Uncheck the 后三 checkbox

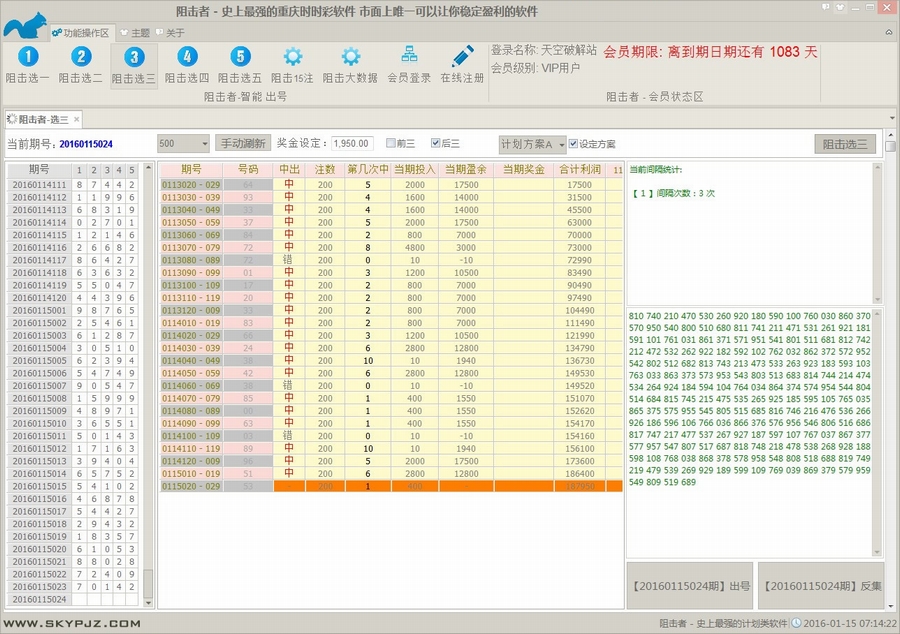coord(435,143)
